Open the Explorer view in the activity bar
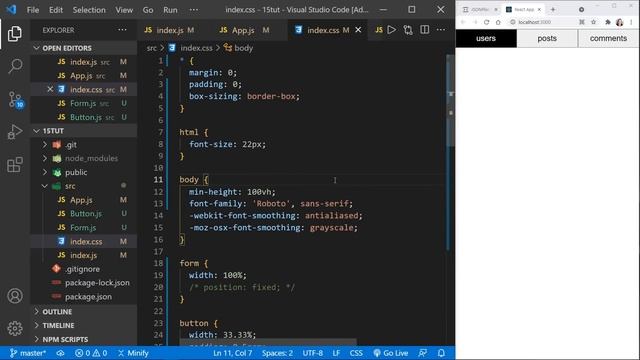The width and height of the screenshot is (640, 360). [15, 33]
